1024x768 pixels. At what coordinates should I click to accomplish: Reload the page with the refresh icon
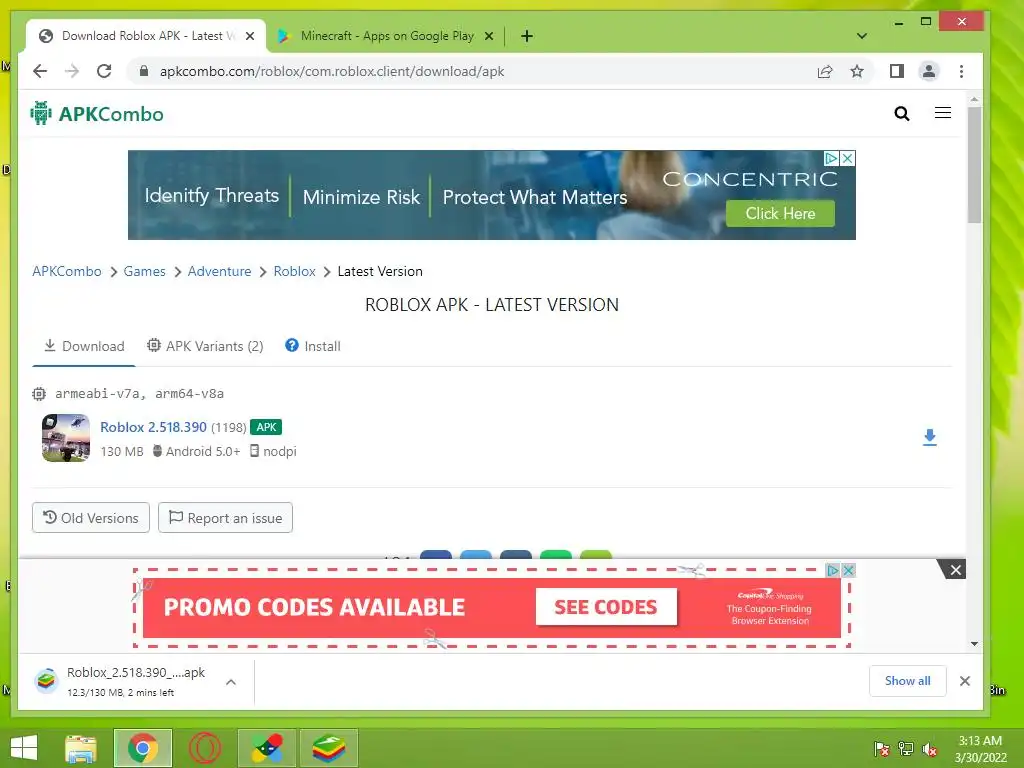104,71
